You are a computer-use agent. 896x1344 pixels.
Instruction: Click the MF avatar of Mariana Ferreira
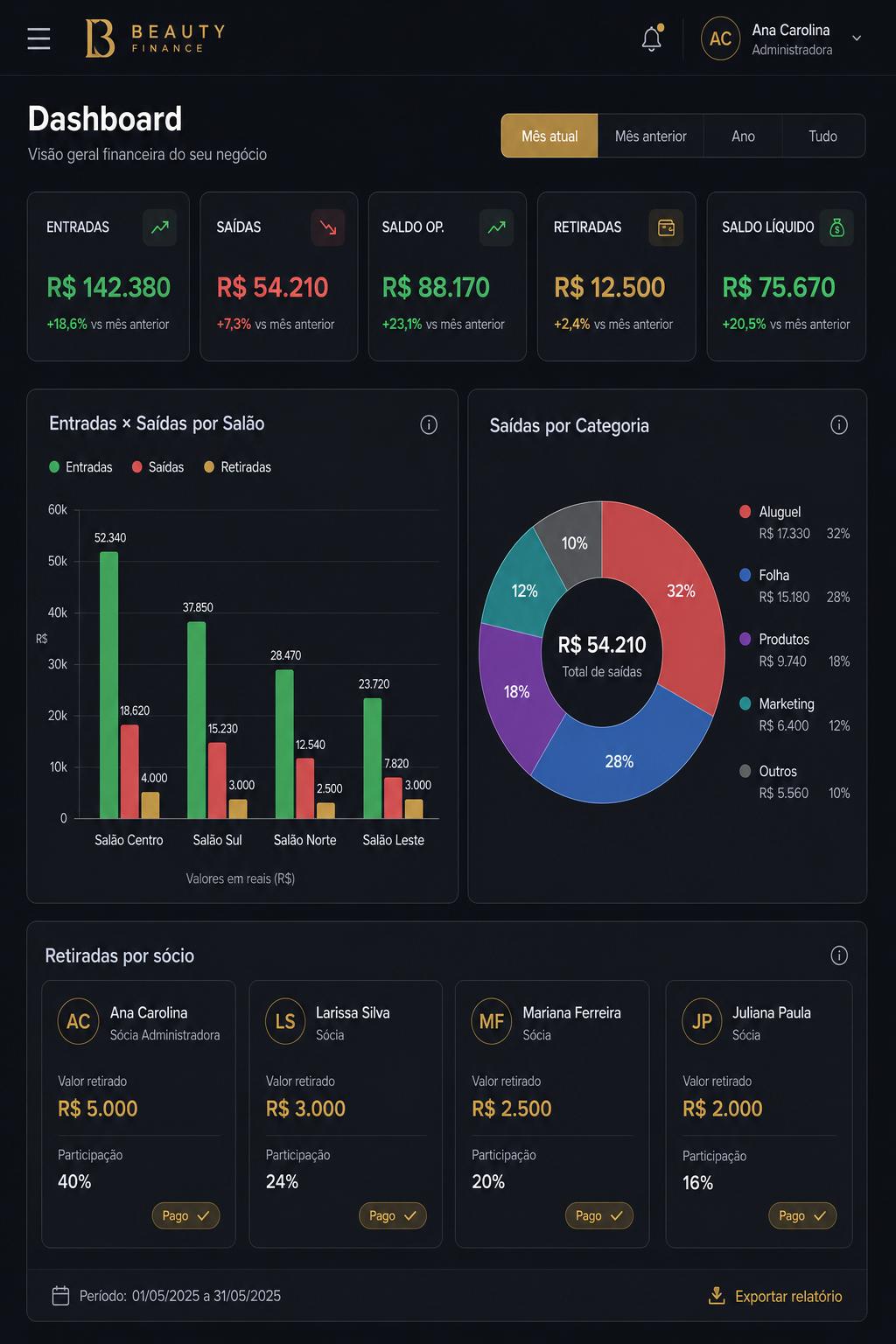click(492, 1021)
